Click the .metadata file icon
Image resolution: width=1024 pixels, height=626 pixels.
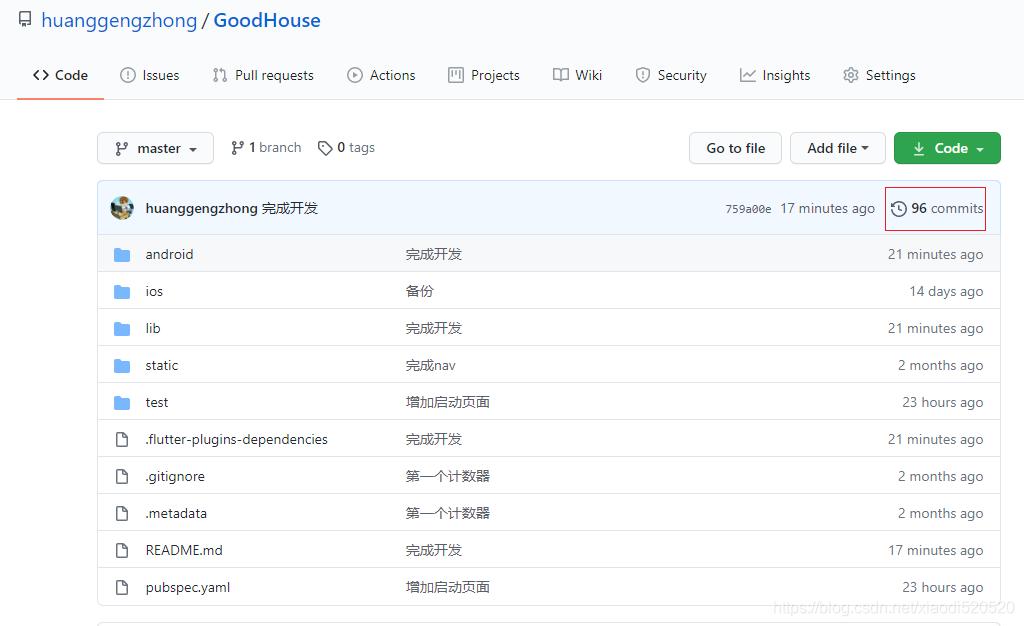(x=122, y=514)
